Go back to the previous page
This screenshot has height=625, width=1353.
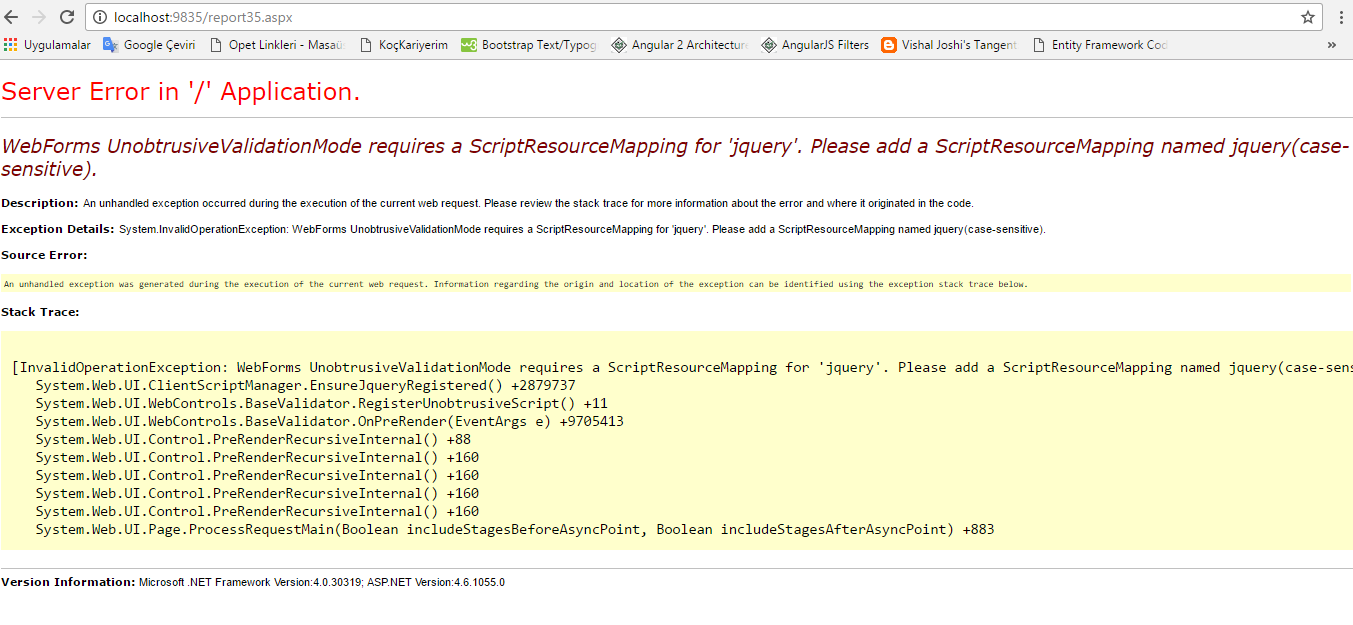click(x=12, y=17)
